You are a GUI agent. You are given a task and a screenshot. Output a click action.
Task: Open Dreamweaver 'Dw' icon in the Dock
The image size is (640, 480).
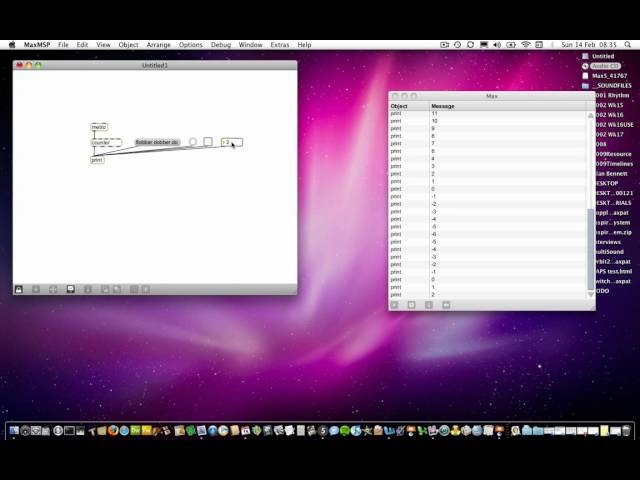[x=135, y=430]
